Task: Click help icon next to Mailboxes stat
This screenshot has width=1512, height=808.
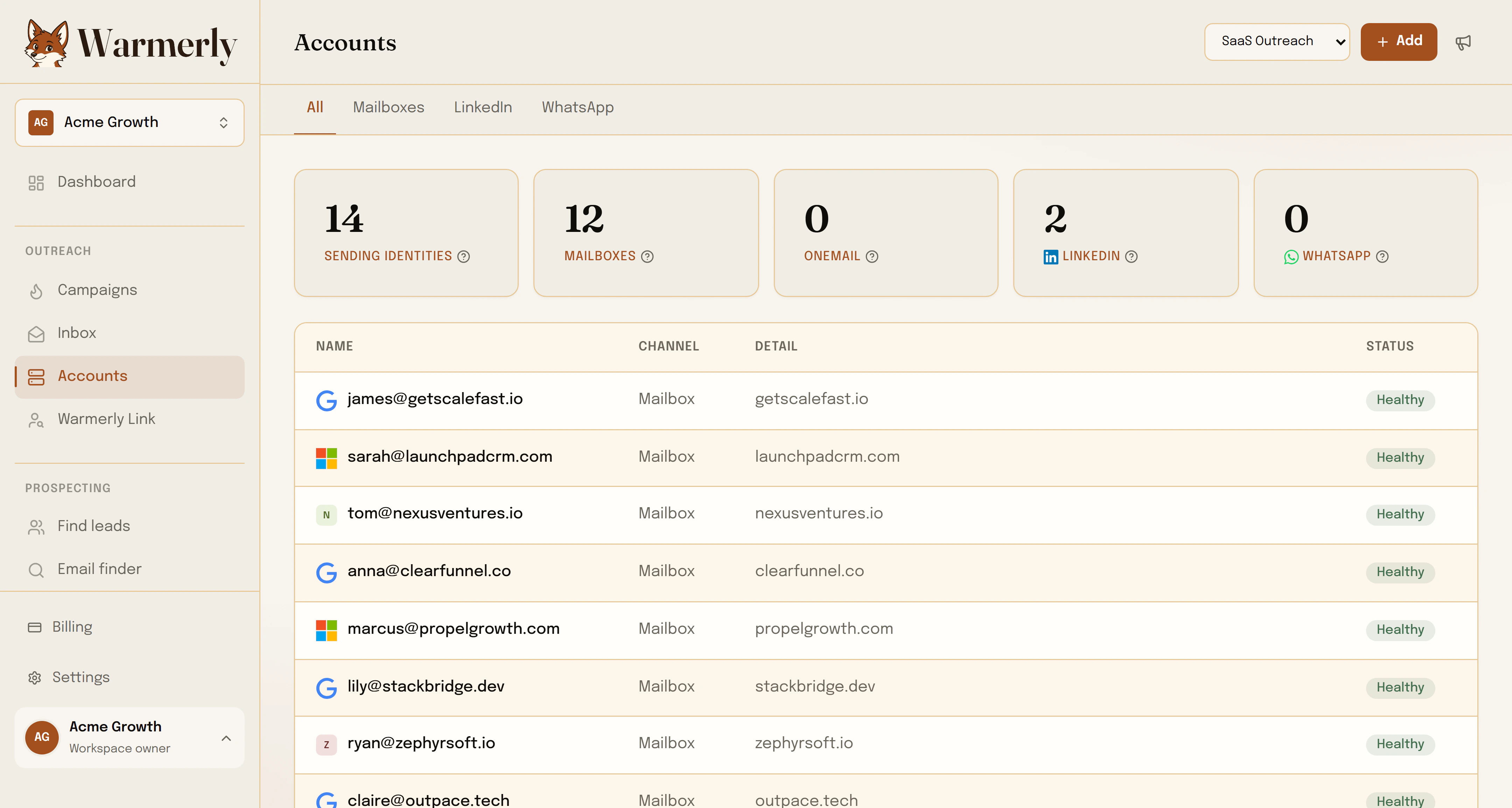Action: [x=647, y=256]
